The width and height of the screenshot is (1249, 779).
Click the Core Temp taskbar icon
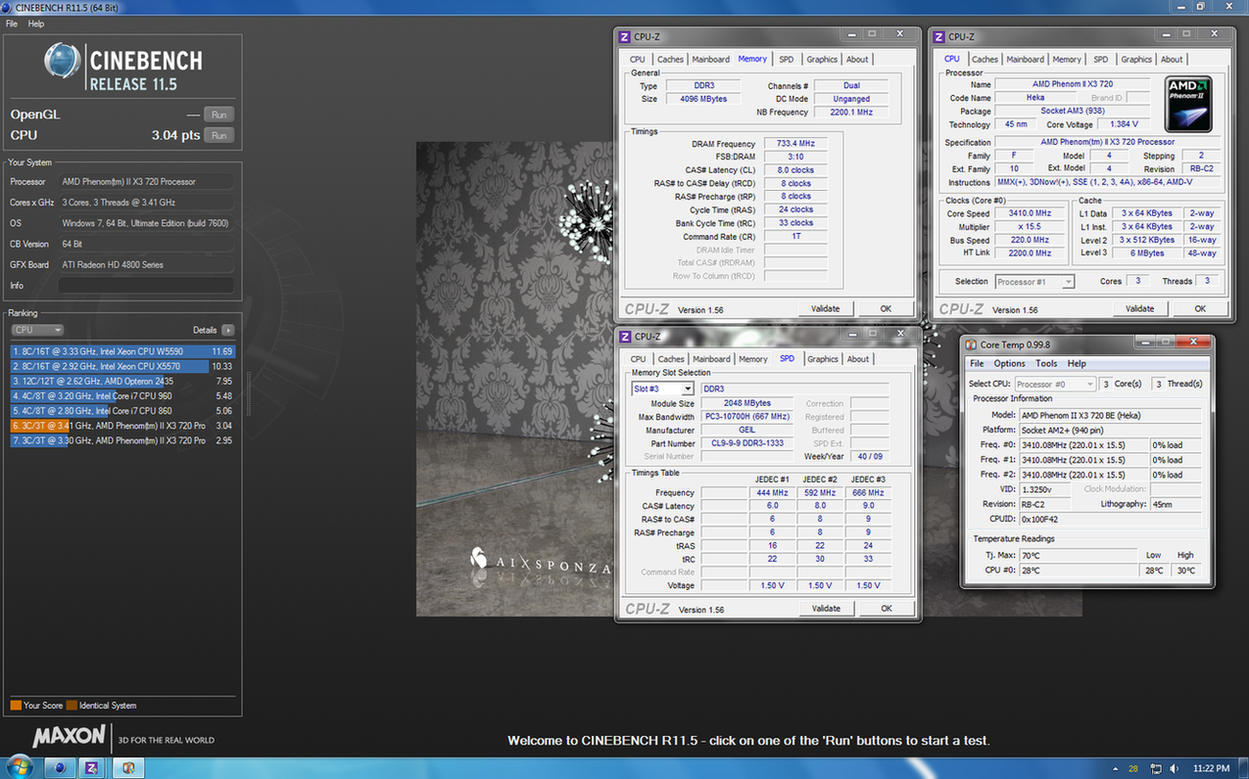[127, 768]
